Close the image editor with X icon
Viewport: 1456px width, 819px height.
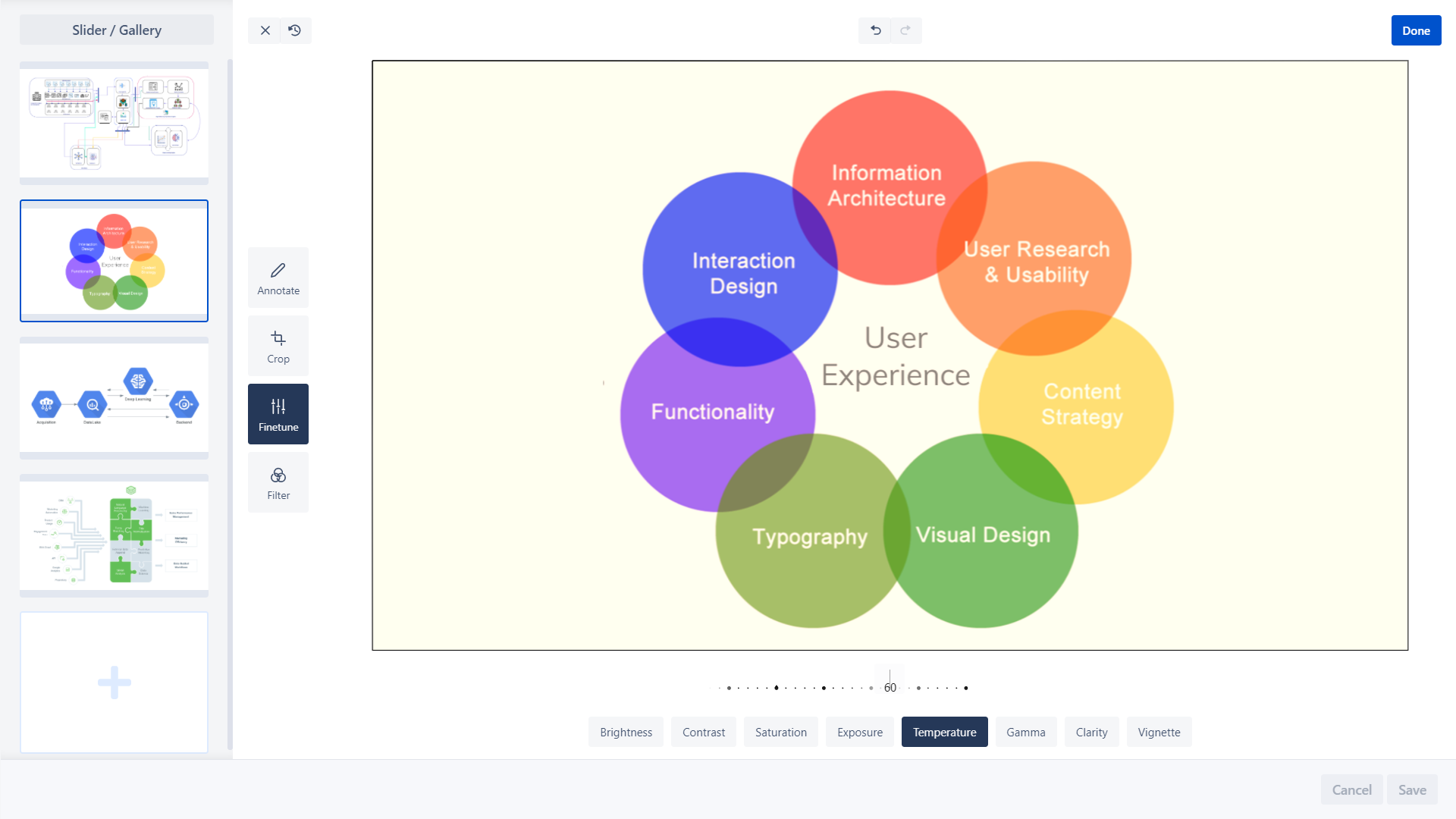265,30
